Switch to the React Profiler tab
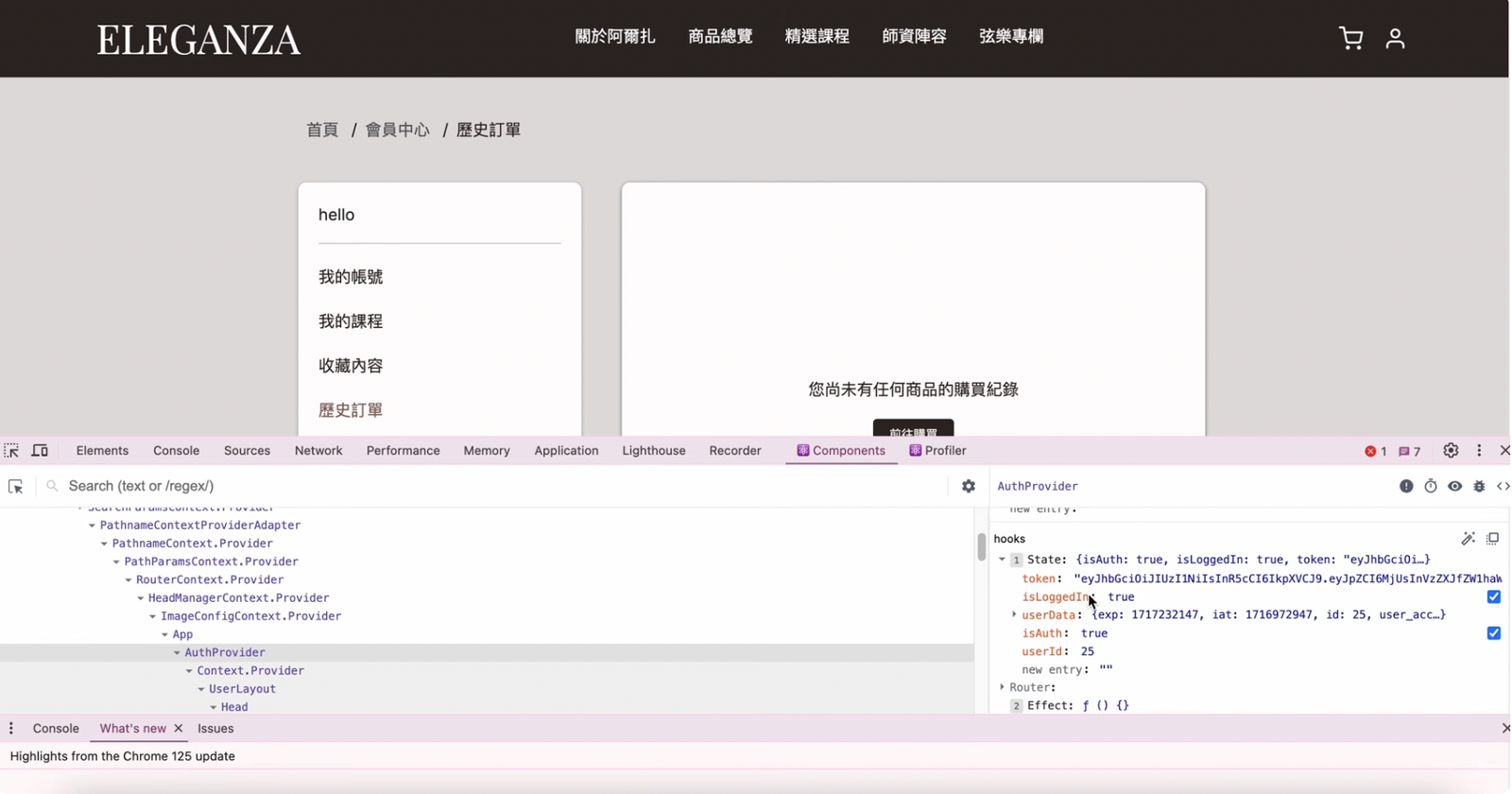Image resolution: width=1512 pixels, height=794 pixels. [937, 451]
